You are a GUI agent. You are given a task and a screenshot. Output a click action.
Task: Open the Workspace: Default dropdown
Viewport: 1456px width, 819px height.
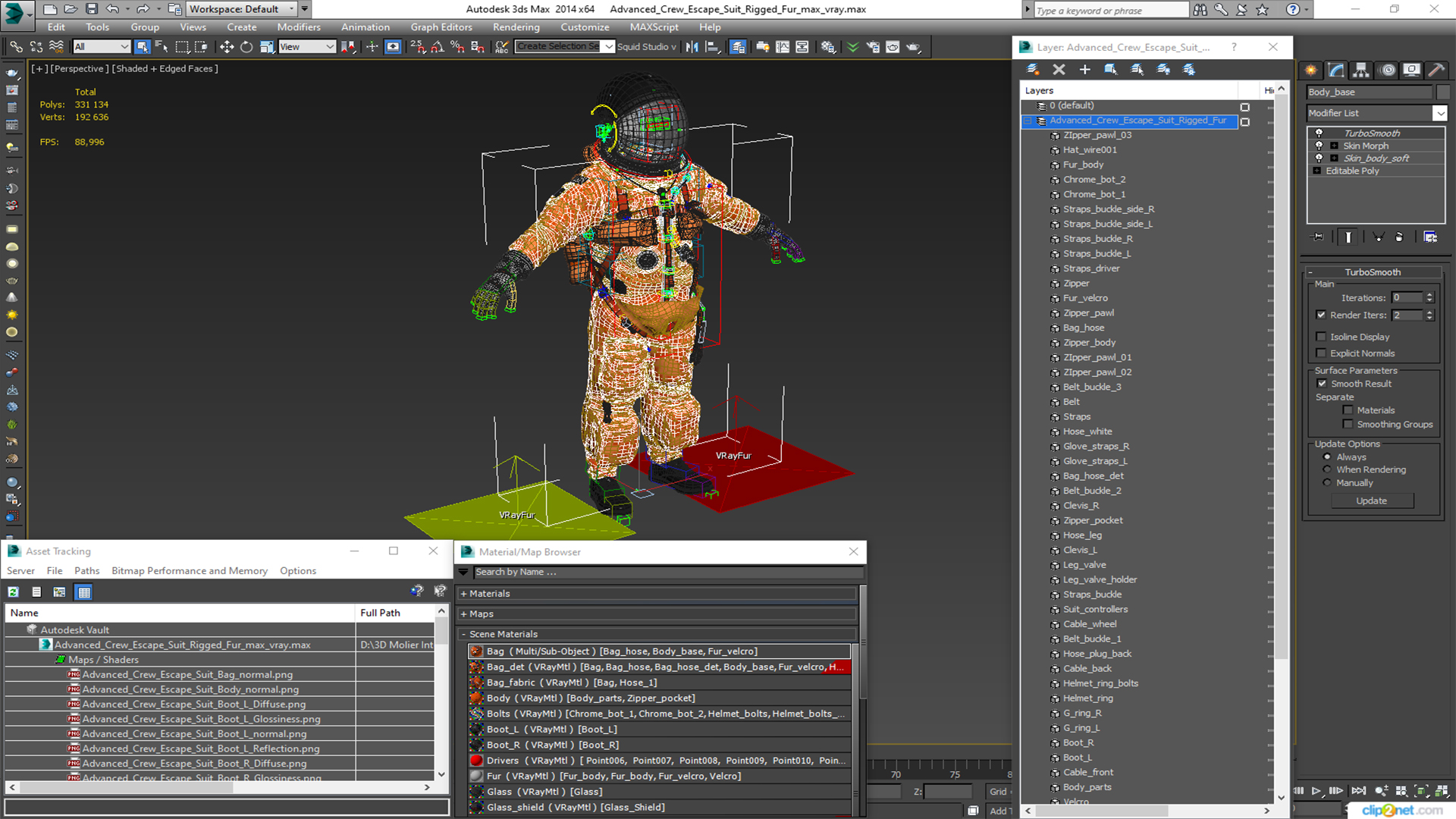point(243,9)
